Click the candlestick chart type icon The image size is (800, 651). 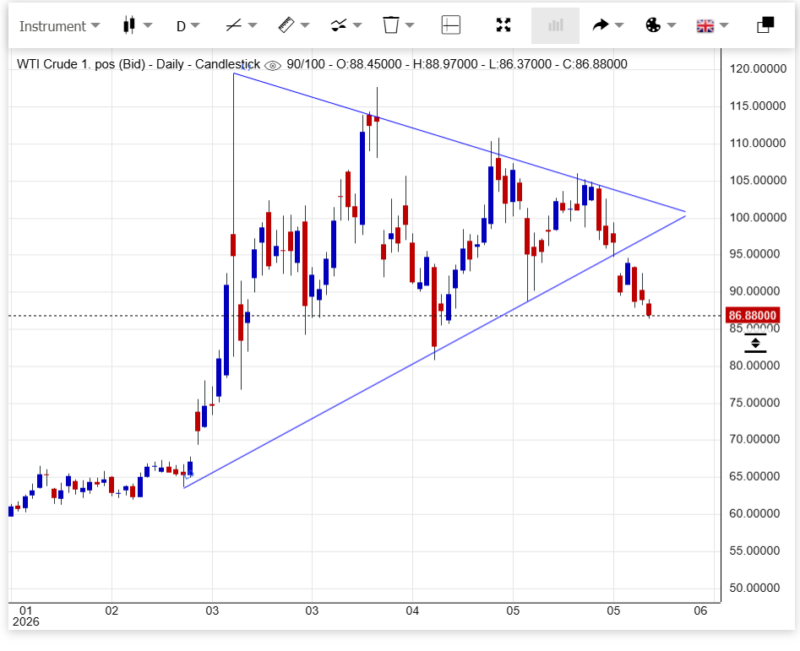[x=129, y=25]
